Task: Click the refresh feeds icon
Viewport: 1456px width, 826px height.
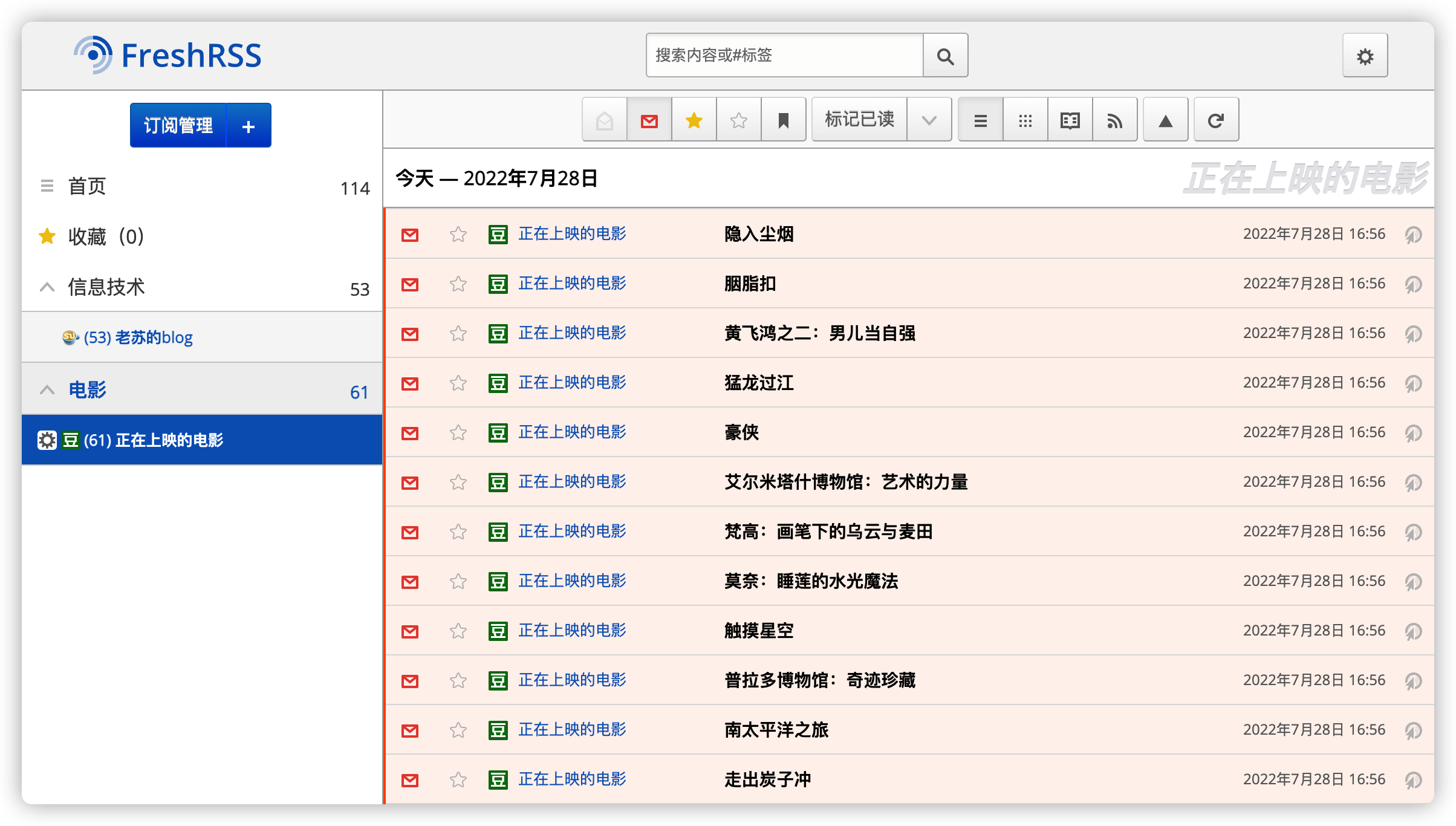Action: click(1215, 120)
